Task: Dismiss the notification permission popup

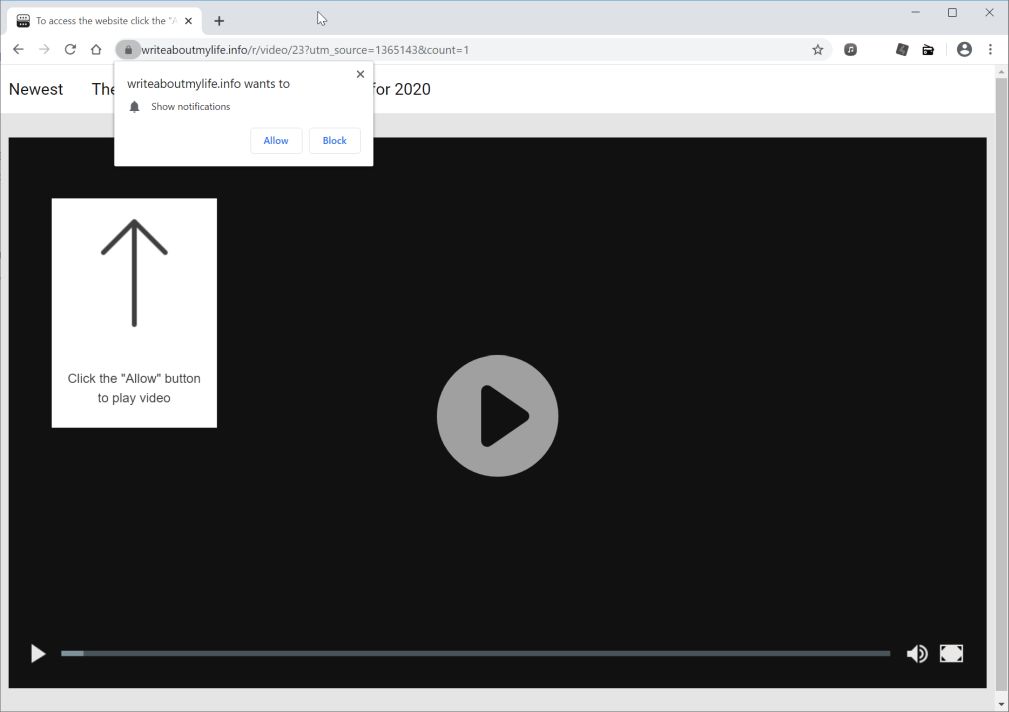Action: pos(360,74)
